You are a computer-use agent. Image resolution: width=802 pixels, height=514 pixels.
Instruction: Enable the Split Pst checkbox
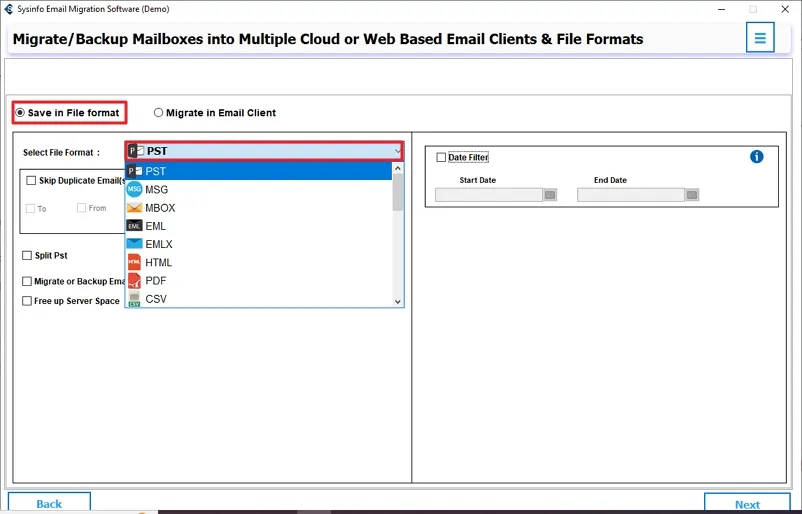27,255
